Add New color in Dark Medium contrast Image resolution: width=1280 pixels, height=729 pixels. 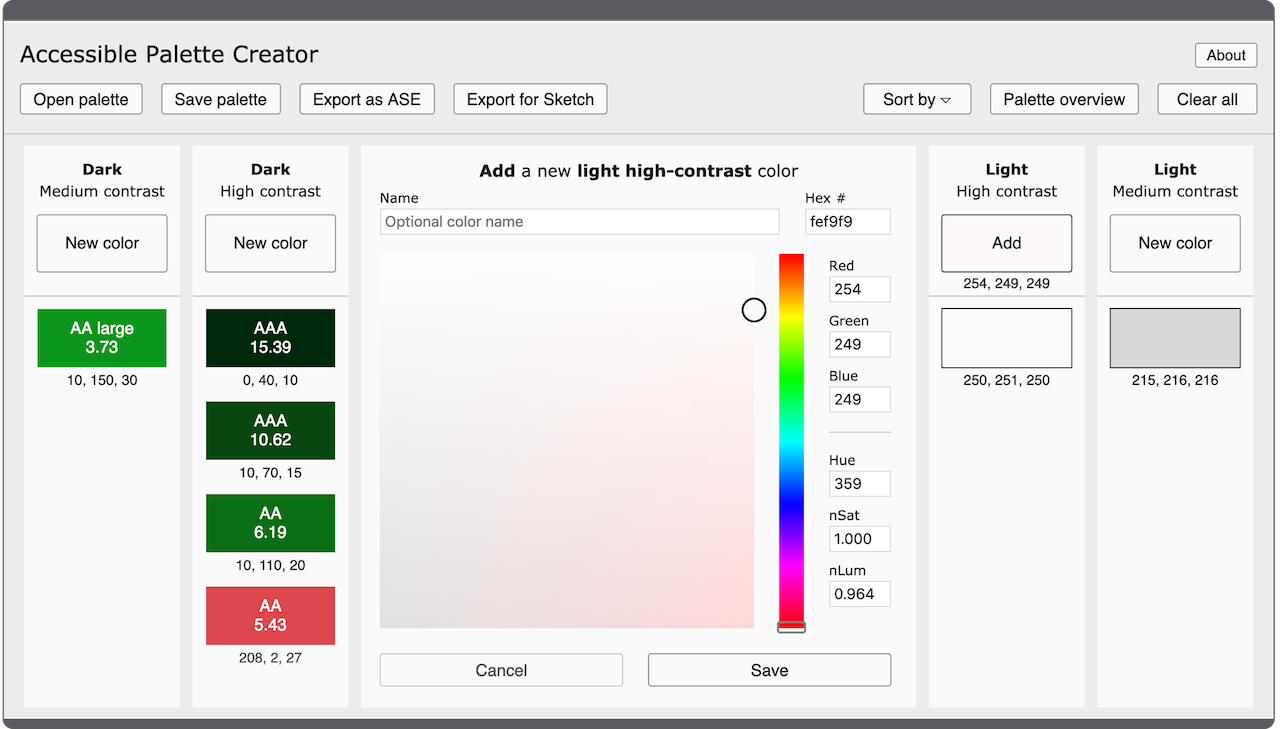[x=102, y=243]
